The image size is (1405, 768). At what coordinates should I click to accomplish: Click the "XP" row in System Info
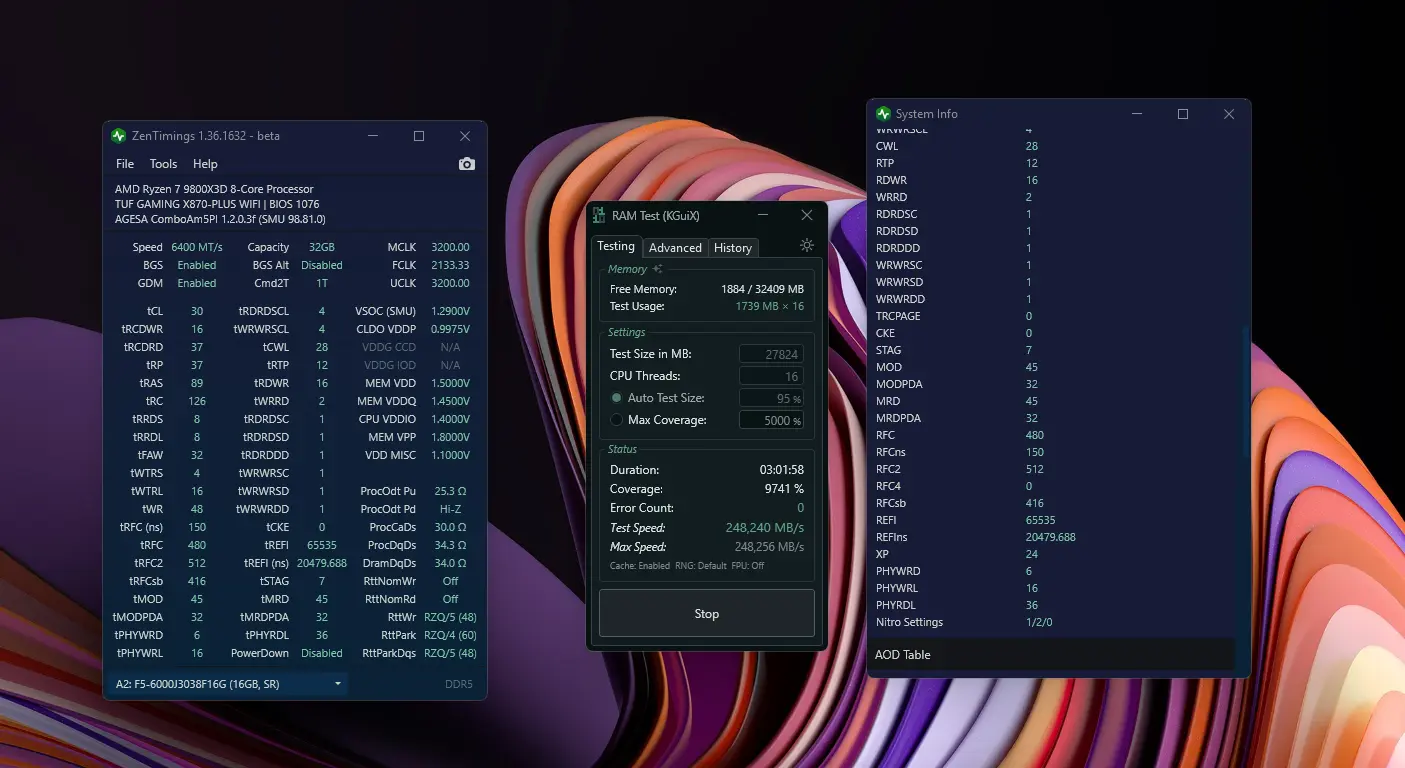[x=1051, y=554]
